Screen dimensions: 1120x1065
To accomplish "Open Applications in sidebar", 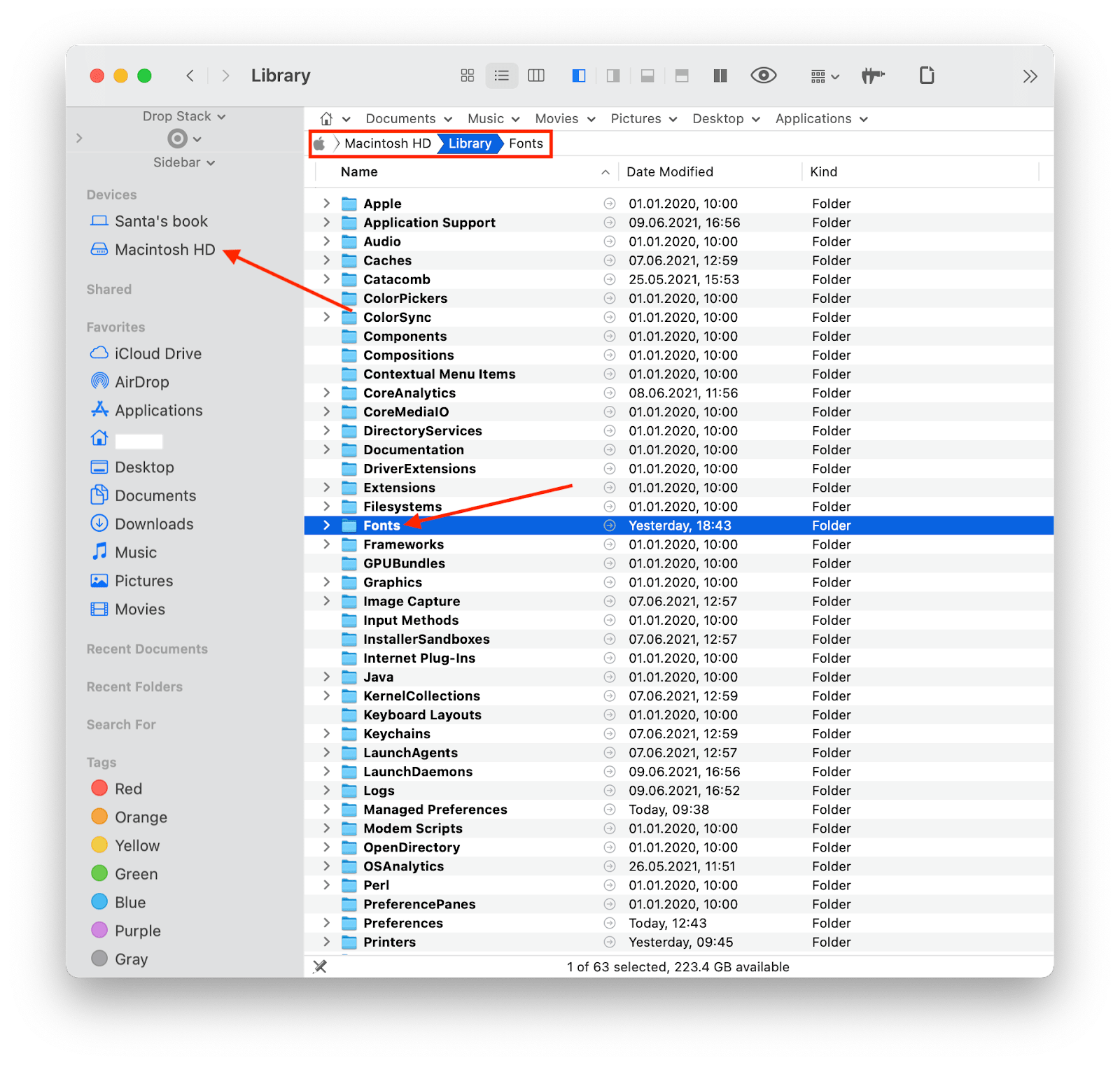I will (x=146, y=411).
